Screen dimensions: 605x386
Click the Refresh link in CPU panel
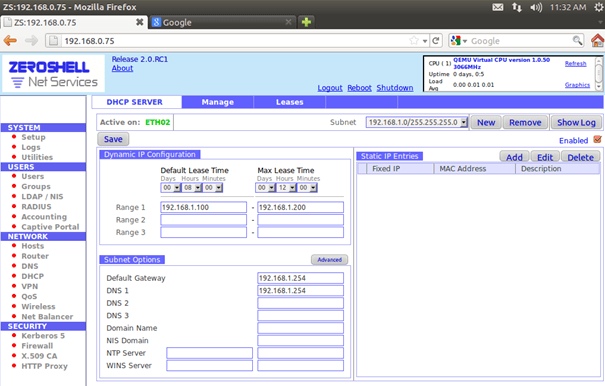[x=575, y=64]
